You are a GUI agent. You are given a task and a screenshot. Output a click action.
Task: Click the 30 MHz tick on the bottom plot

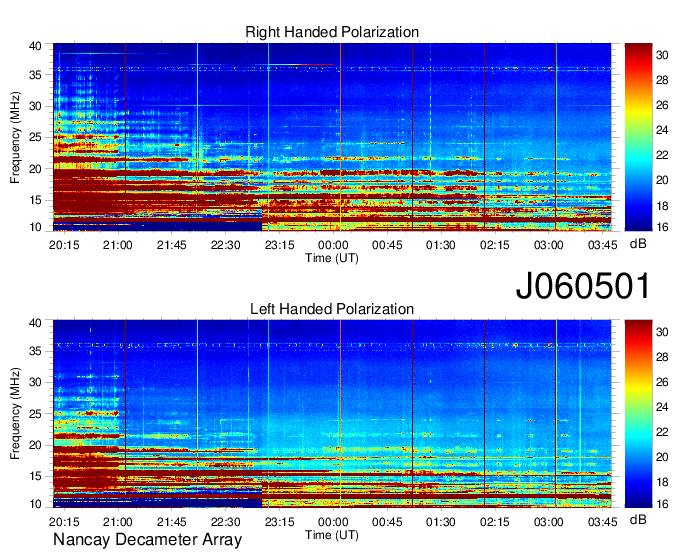click(x=35, y=383)
